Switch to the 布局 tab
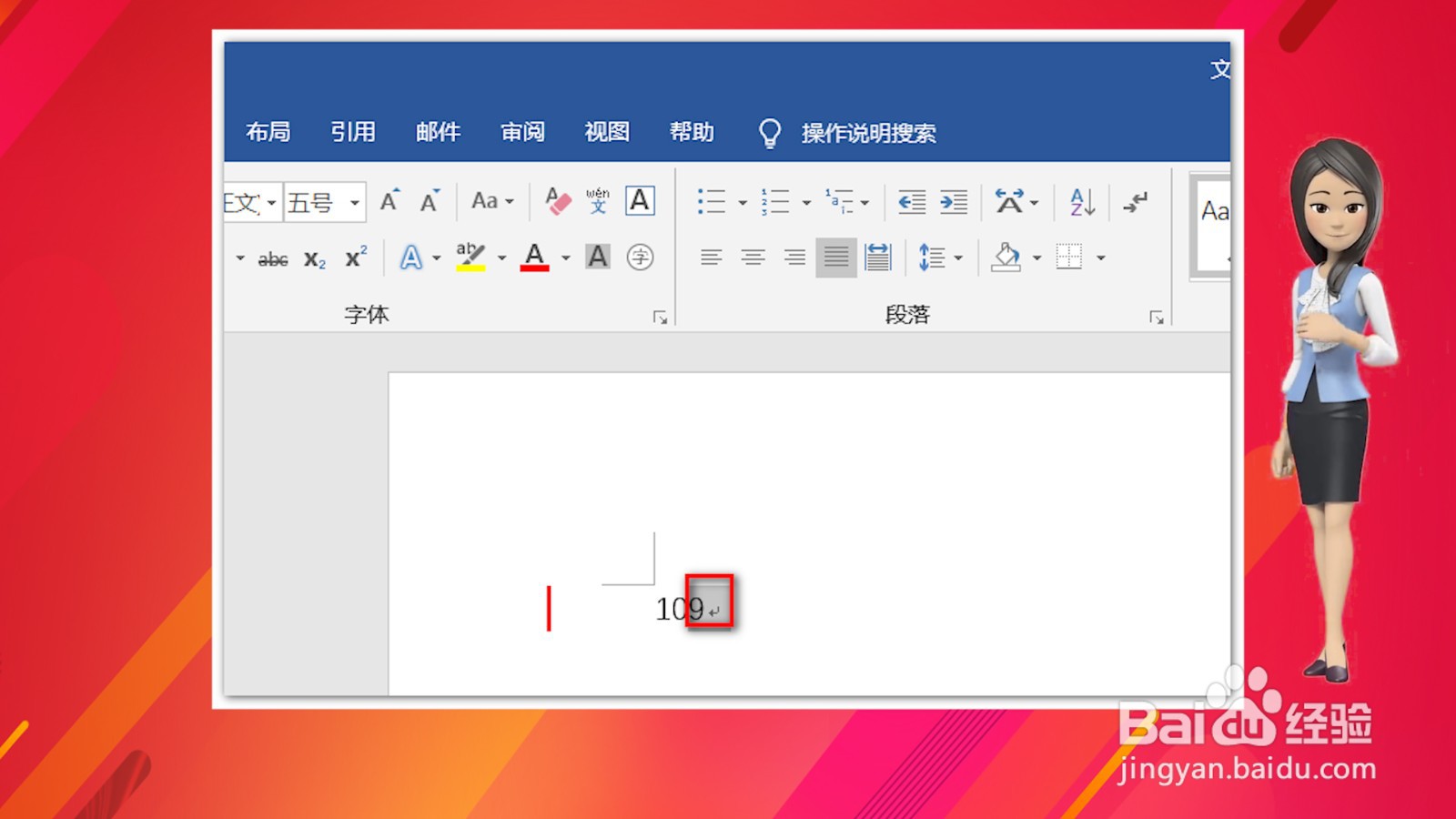 [268, 133]
